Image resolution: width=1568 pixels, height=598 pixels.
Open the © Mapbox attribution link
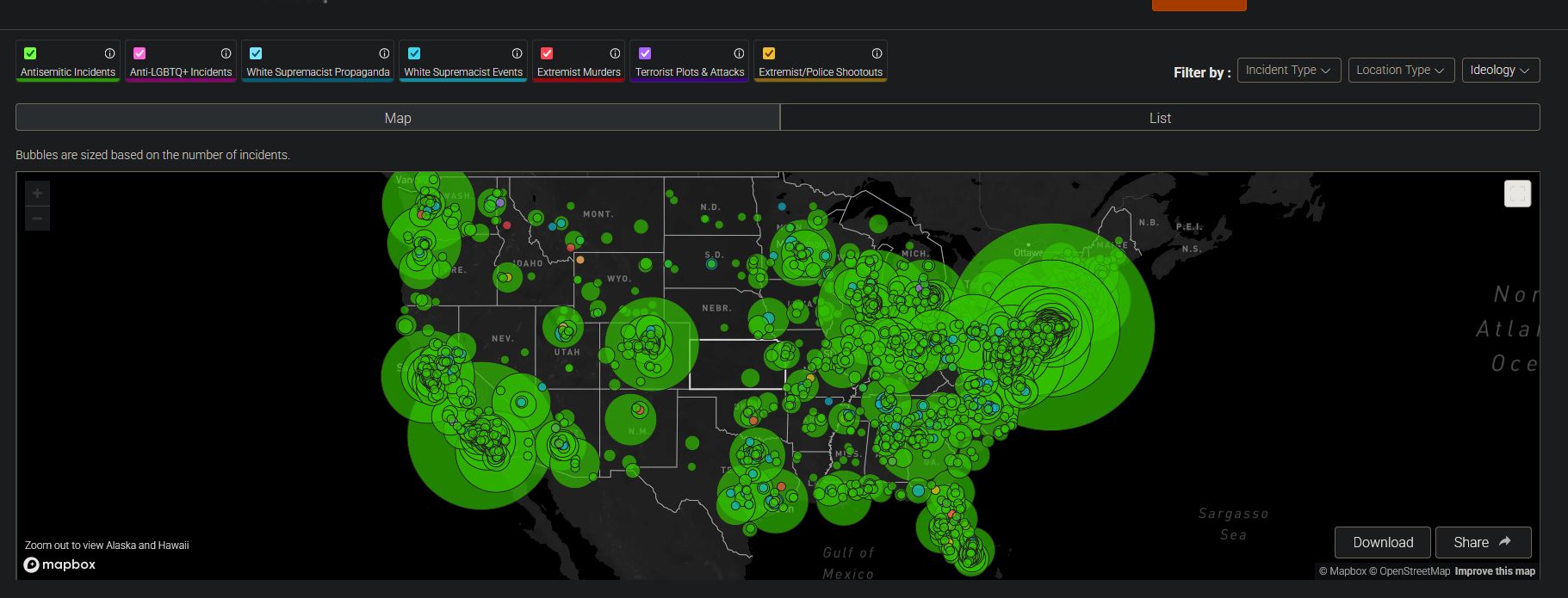pyautogui.click(x=1342, y=571)
